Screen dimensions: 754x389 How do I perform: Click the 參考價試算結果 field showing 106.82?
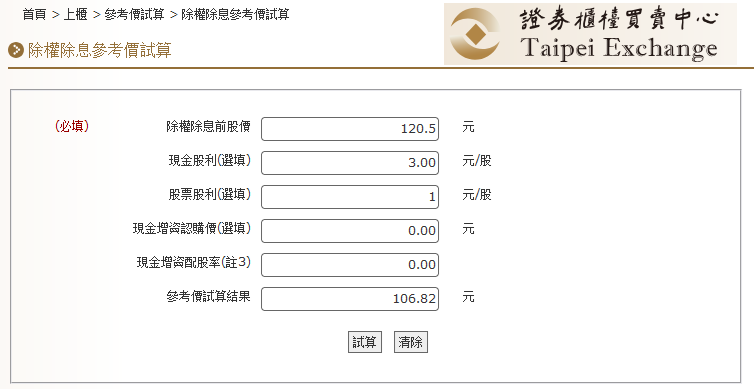point(350,299)
